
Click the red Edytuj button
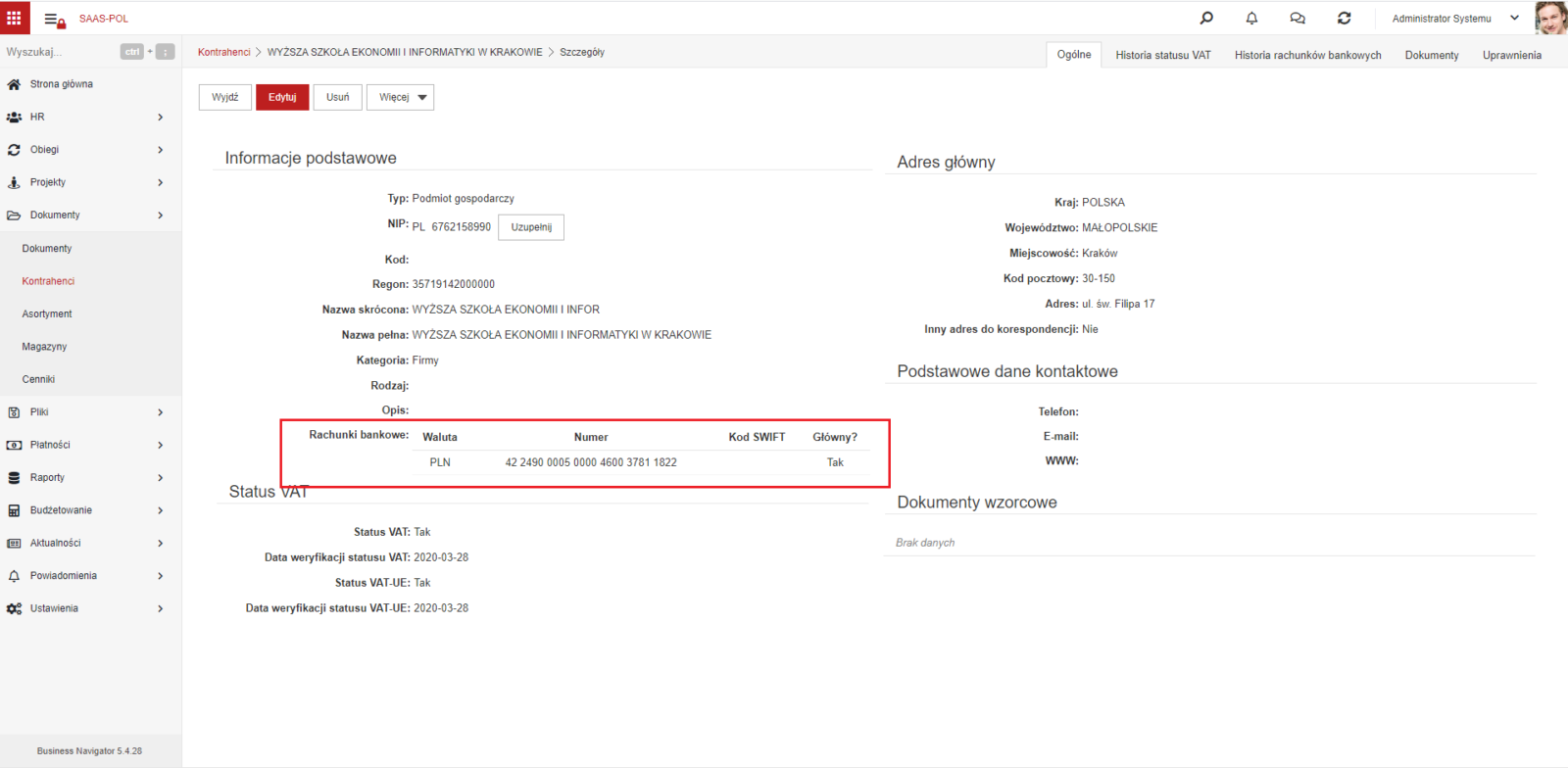(282, 97)
